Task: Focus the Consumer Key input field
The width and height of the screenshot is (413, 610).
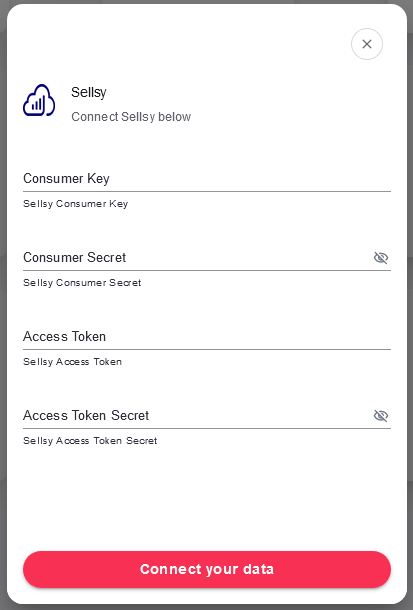Action: (207, 179)
